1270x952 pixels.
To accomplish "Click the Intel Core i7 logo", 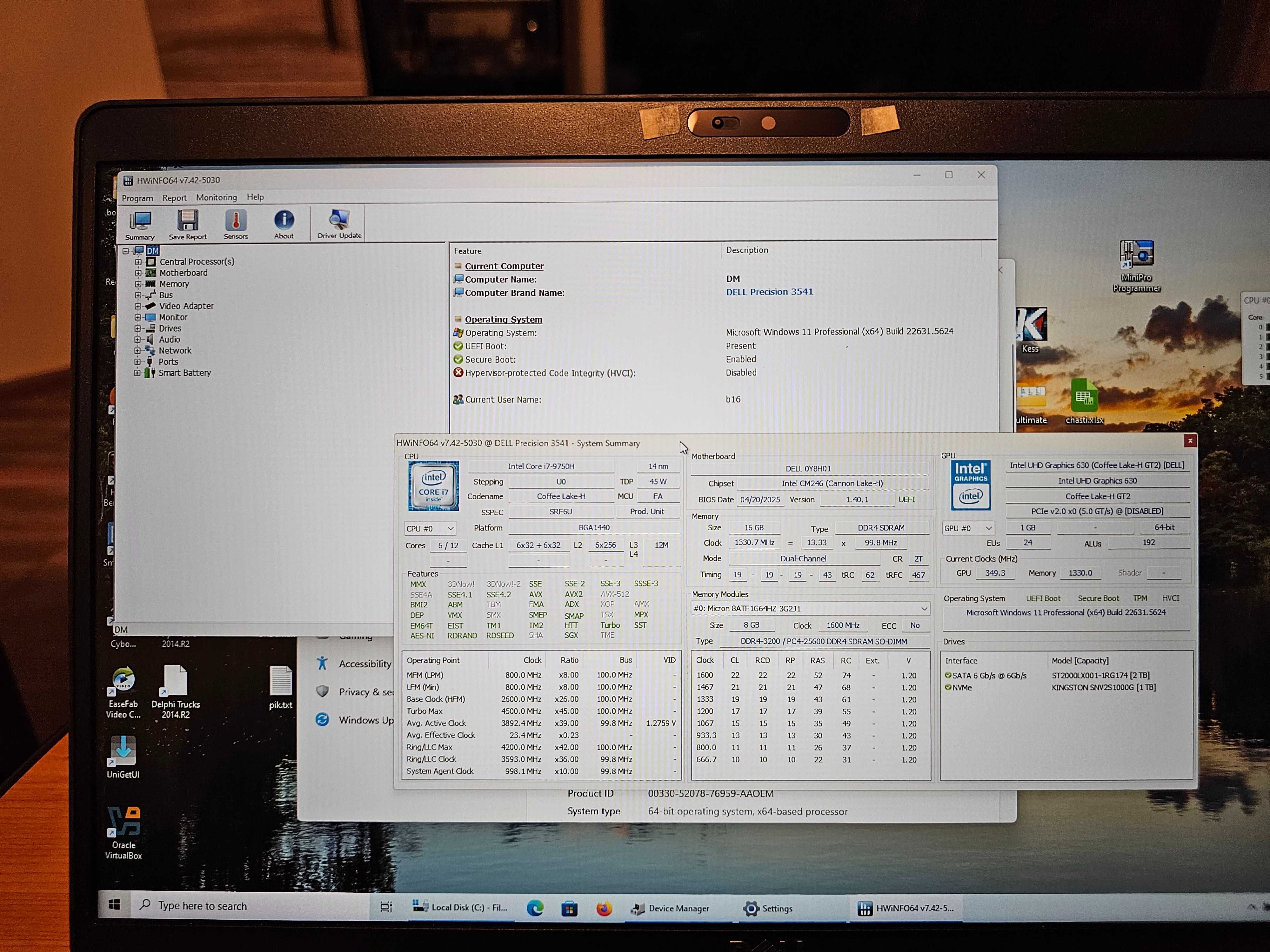I will pos(433,486).
